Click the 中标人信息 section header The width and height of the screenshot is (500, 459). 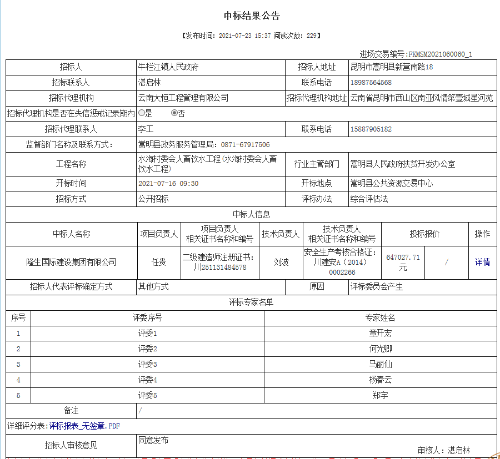click(x=251, y=214)
